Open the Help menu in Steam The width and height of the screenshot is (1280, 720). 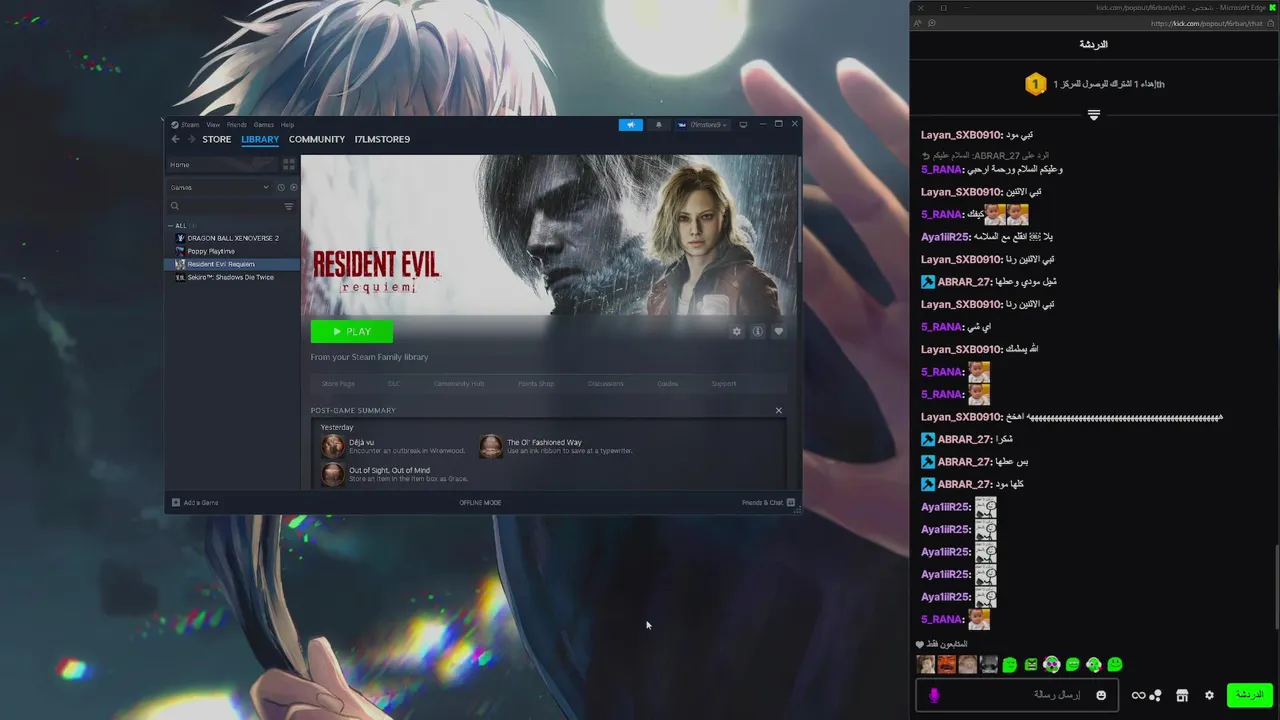pos(288,125)
